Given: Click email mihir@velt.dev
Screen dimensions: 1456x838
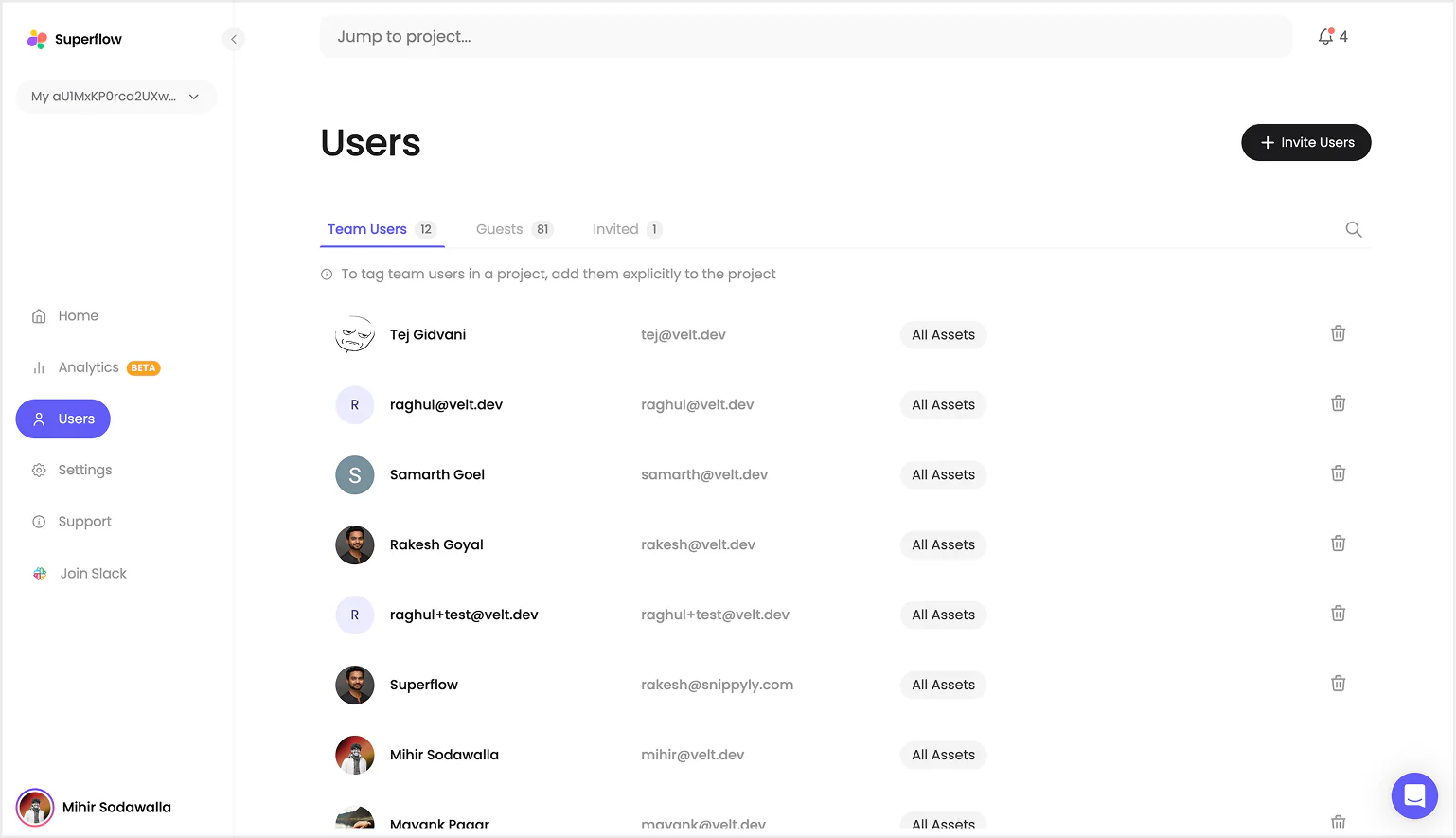Looking at the screenshot, I should point(692,755).
